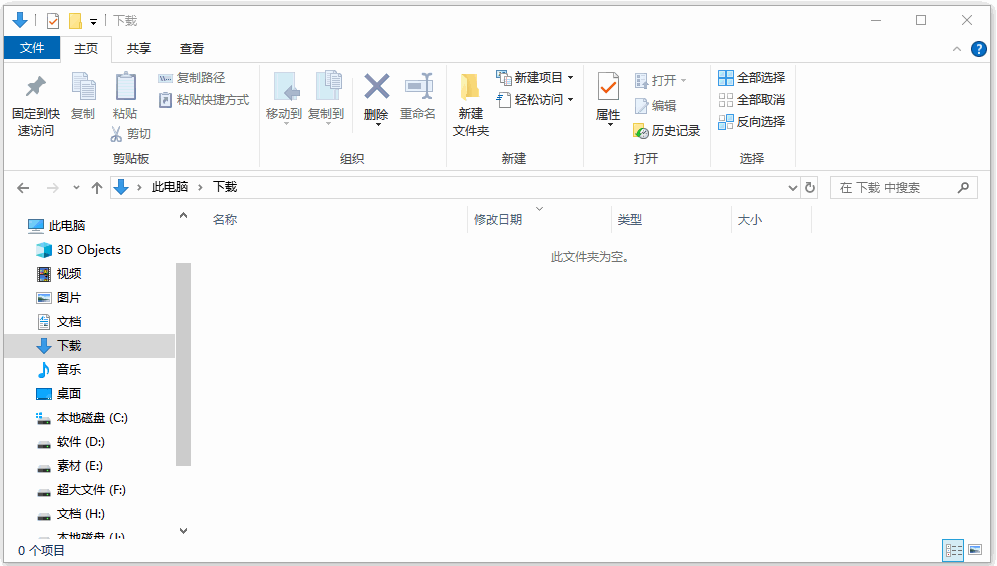Open the File (文件) tab

click(32, 48)
